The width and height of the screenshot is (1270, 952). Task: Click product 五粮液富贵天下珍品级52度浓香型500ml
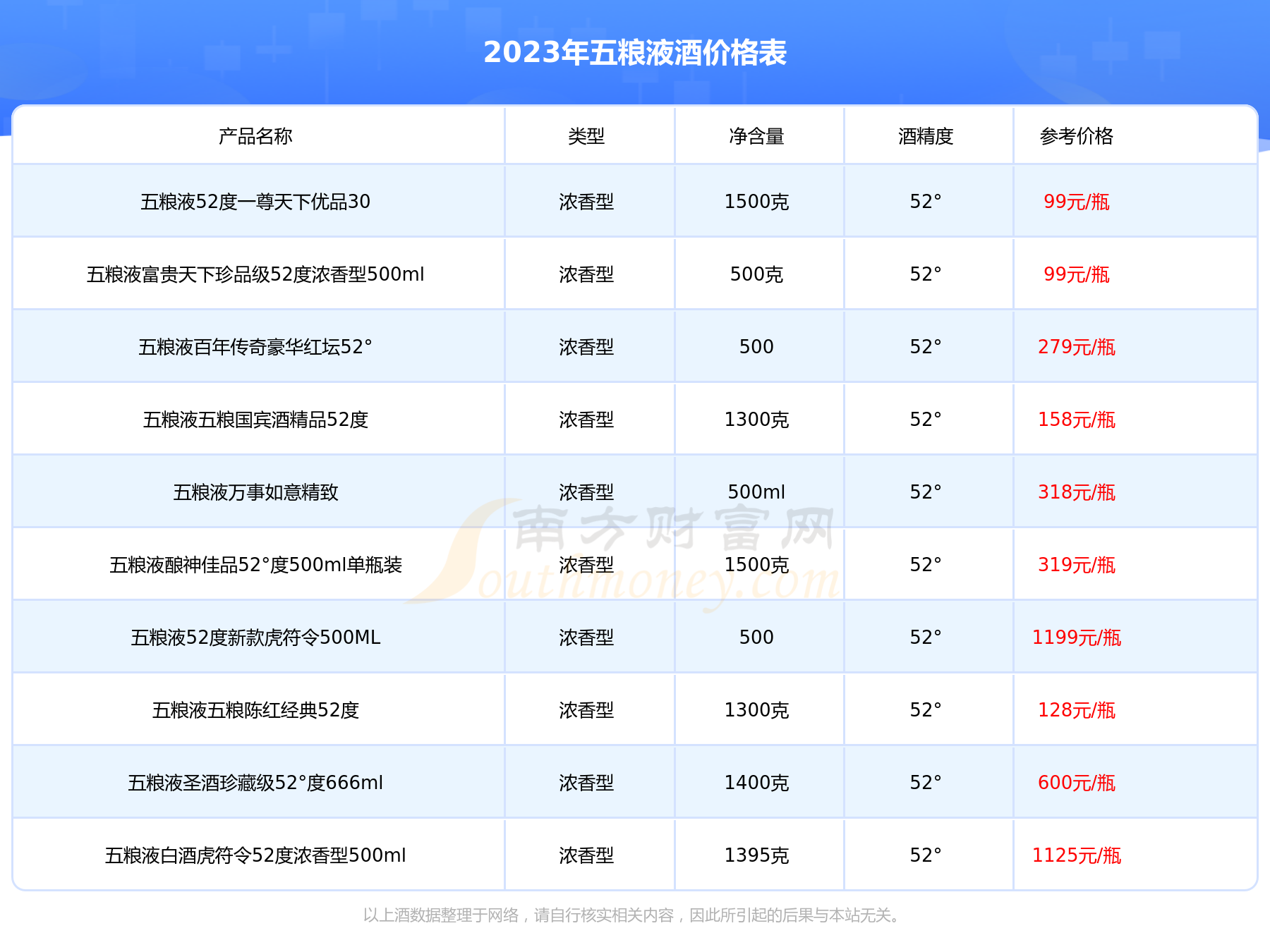coord(255,274)
